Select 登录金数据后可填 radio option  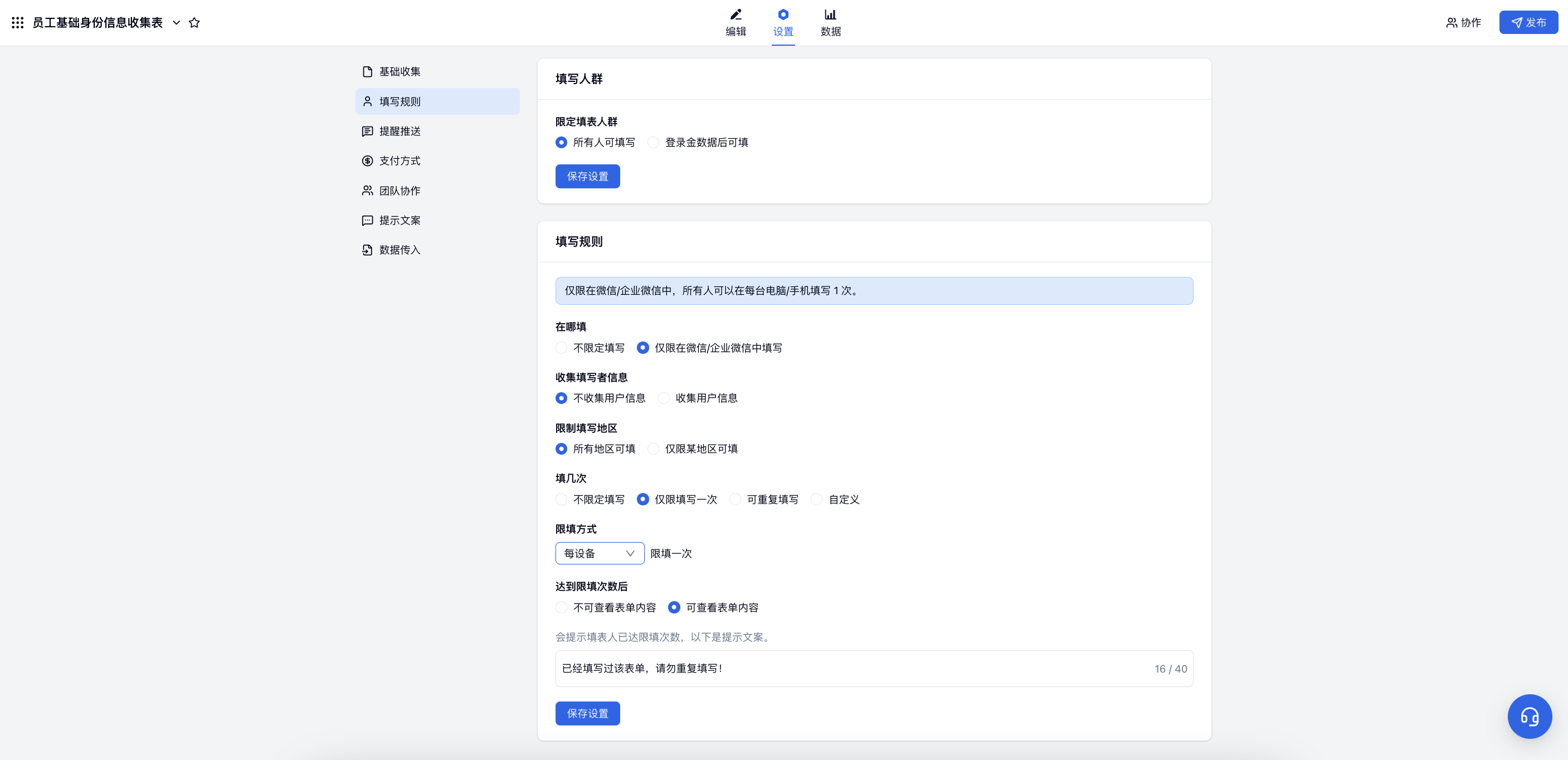pos(653,143)
